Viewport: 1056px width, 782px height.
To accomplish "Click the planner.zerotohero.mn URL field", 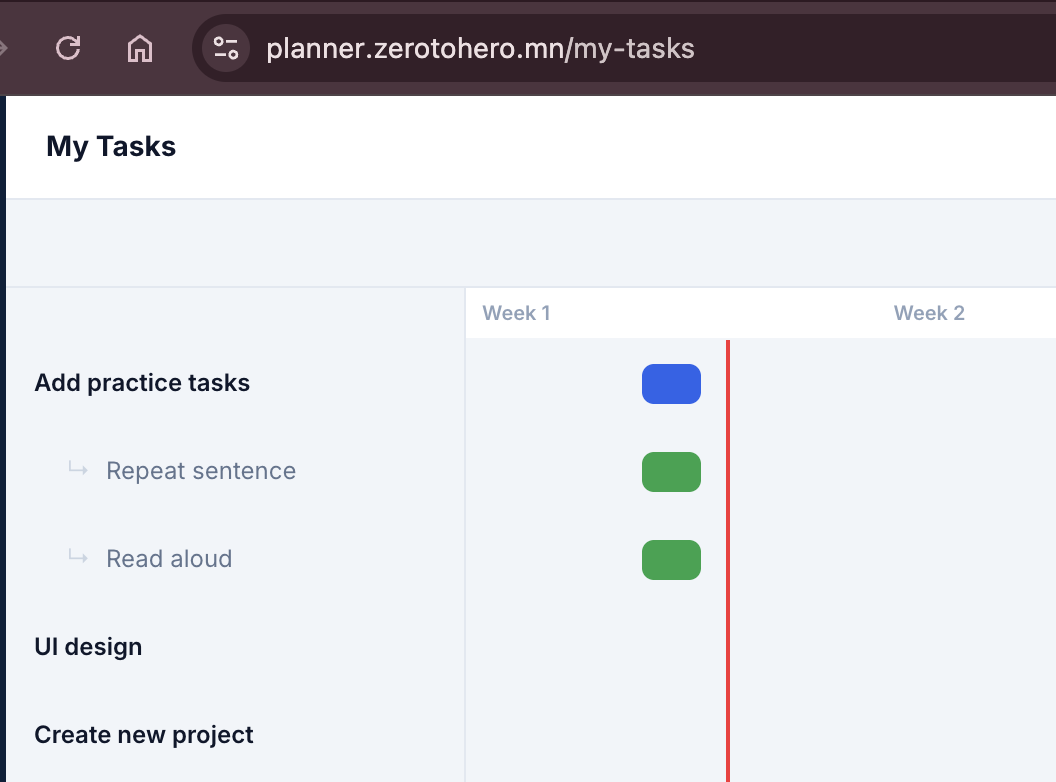I will [x=480, y=48].
